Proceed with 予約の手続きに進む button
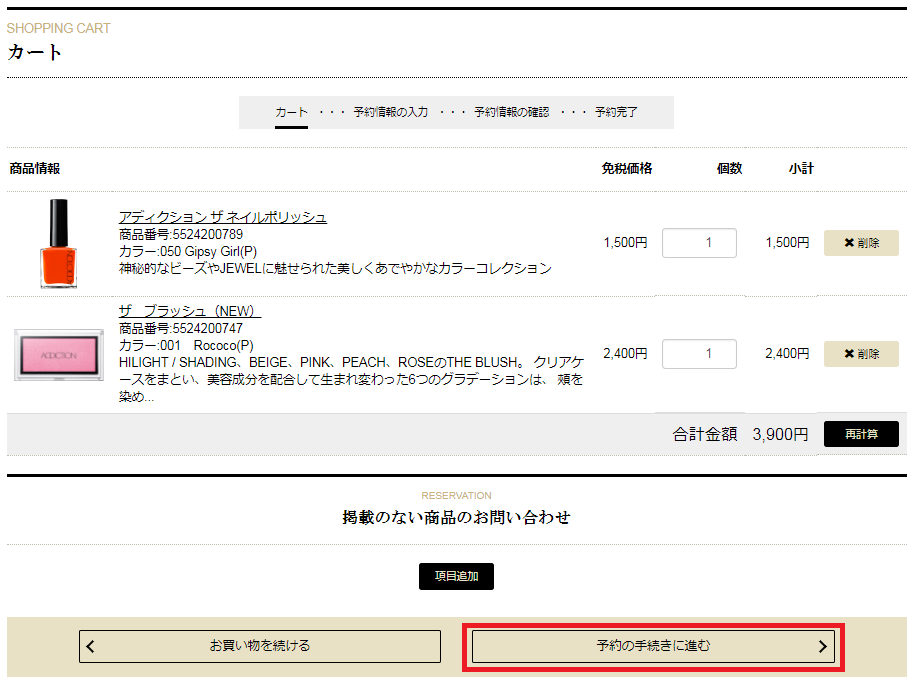917x693 pixels. pyautogui.click(x=653, y=646)
